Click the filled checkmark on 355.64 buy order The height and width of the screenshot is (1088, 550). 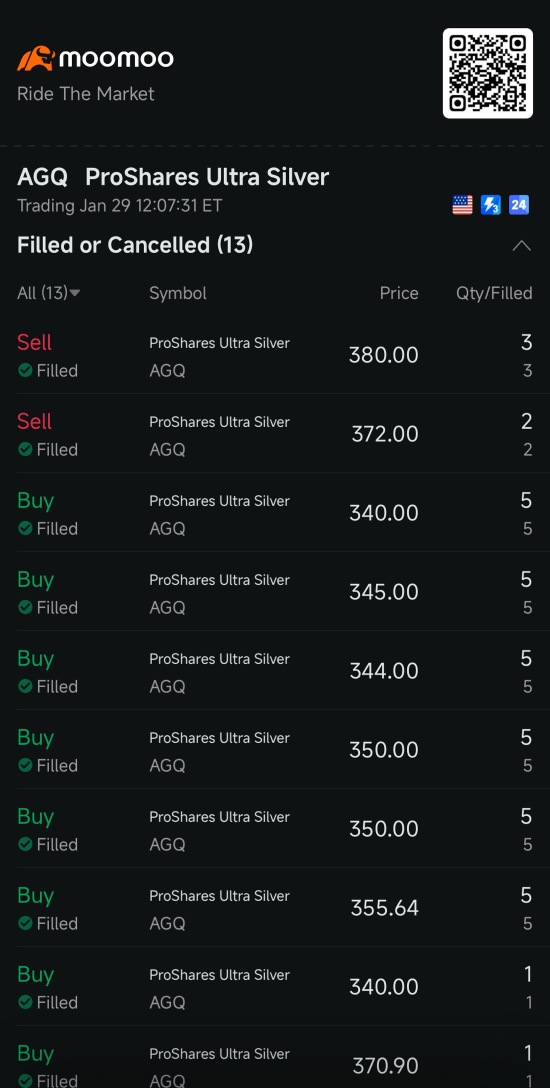[x=25, y=924]
